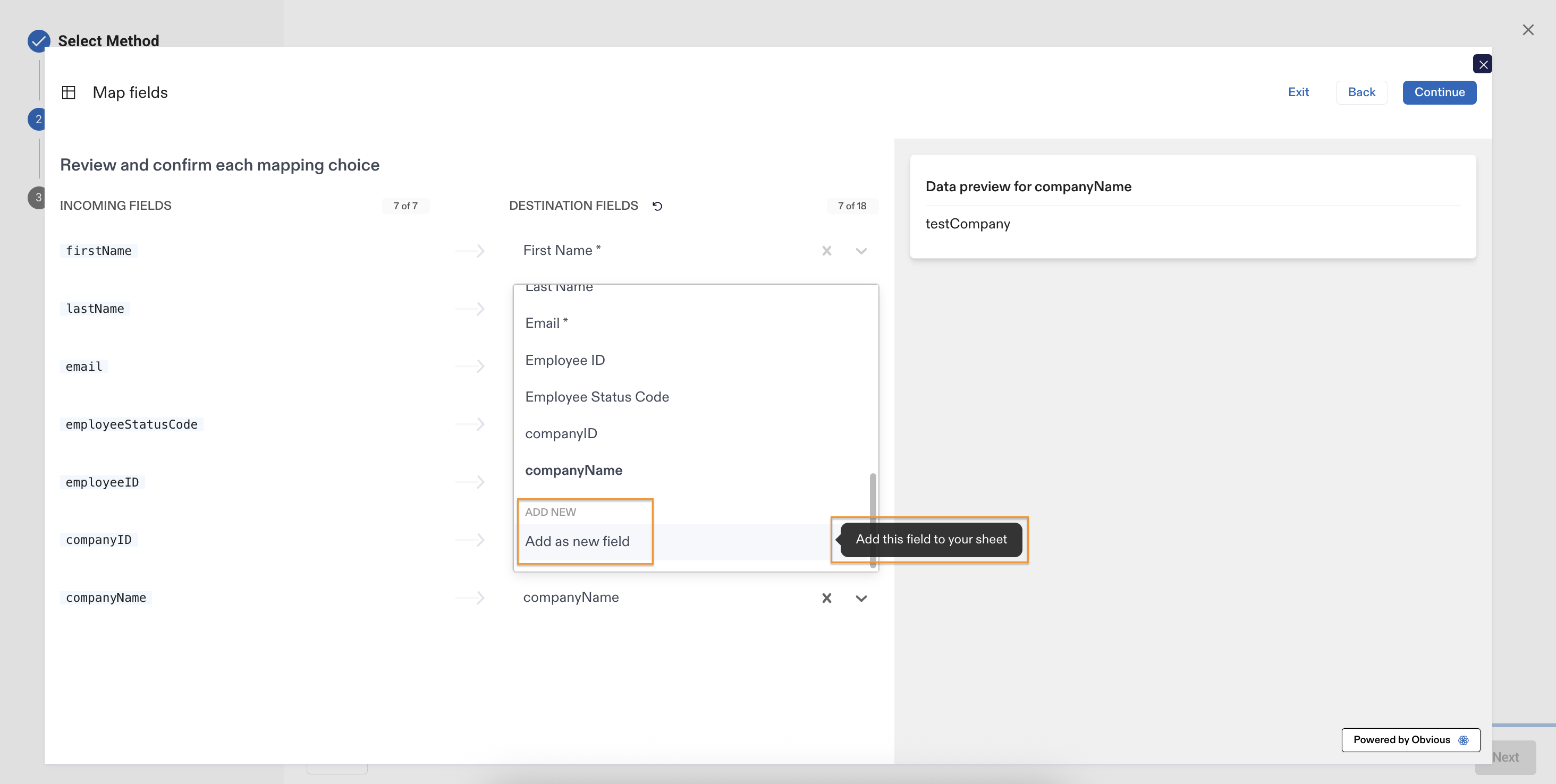
Task: Select Employee Status Code option
Action: coord(597,397)
